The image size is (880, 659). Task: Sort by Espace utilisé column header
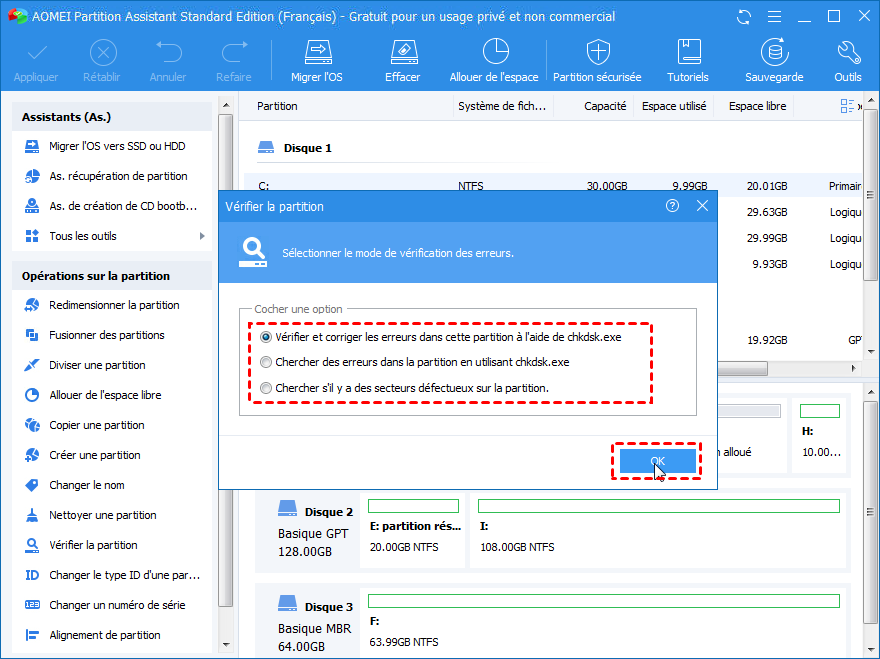(674, 106)
